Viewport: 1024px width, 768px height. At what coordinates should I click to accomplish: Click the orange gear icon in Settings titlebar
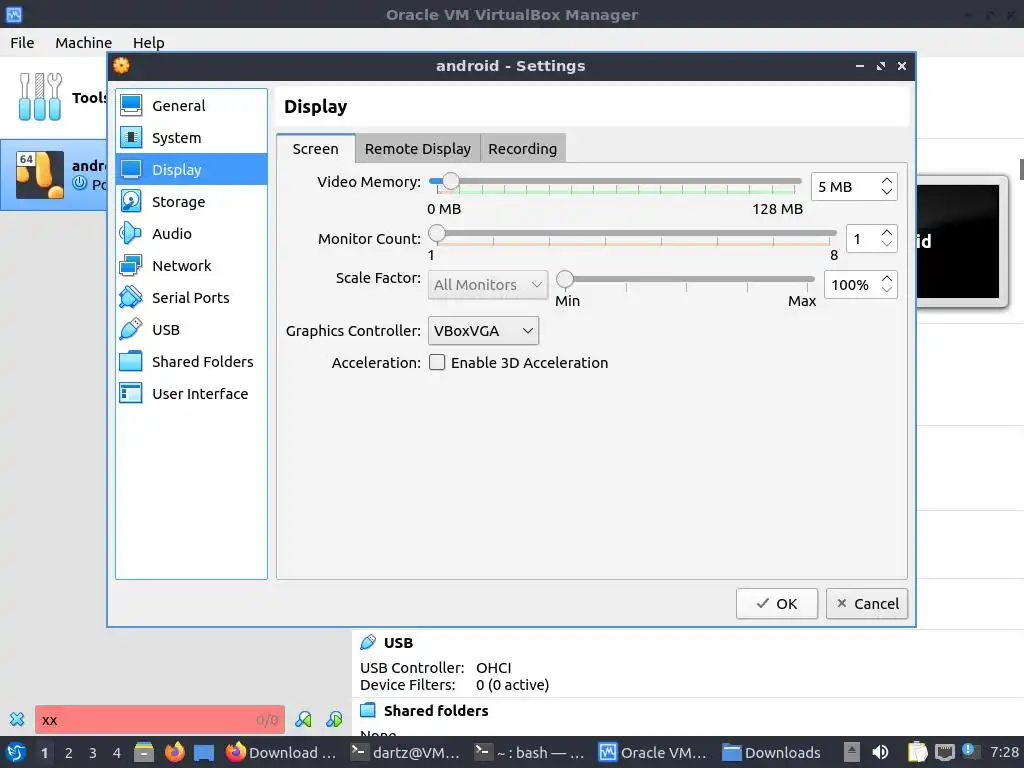(121, 65)
